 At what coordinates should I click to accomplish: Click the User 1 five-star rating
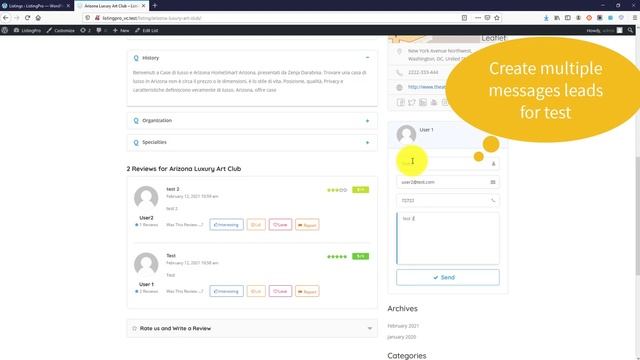337,256
